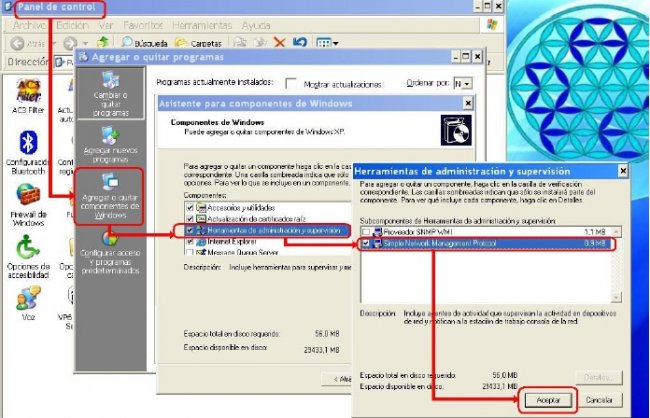Select Agregar o quitar componentes de Windows
The width and height of the screenshot is (650, 418).
tap(110, 196)
